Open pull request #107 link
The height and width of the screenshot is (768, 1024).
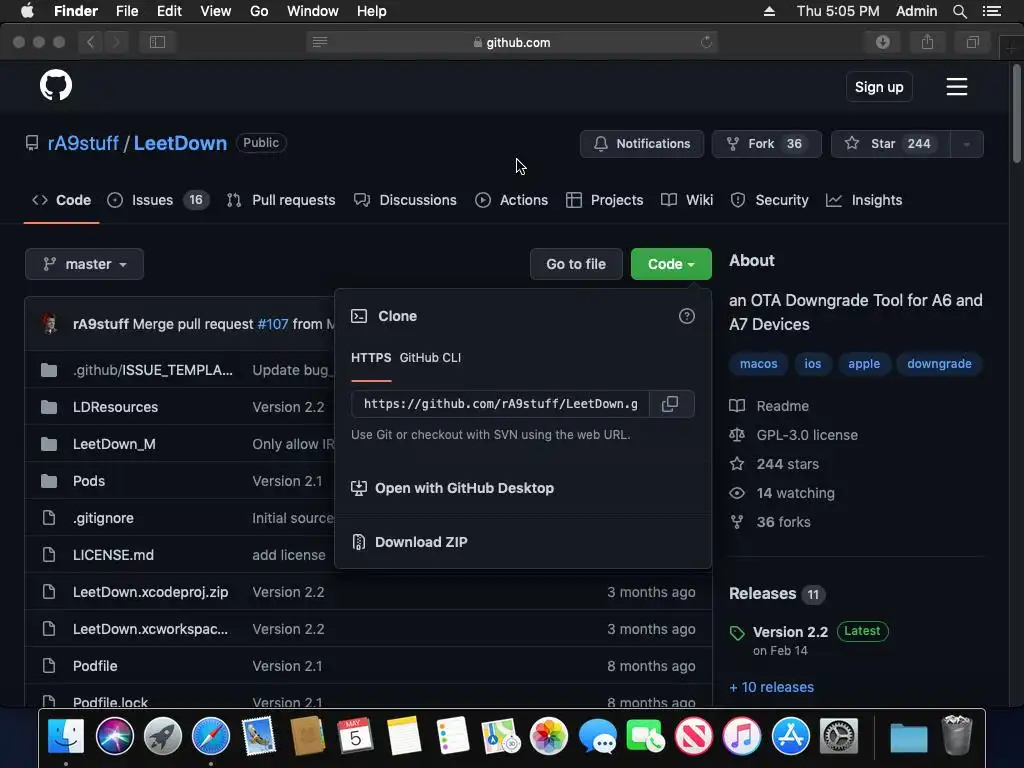coord(273,324)
